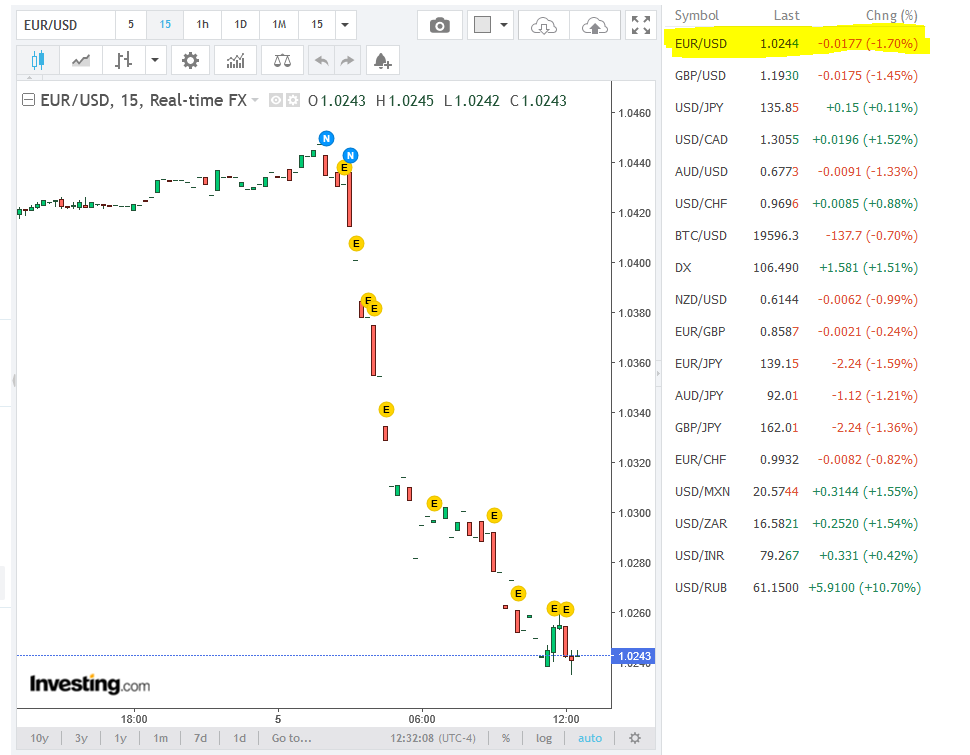Toggle series visibility eye icon in legend
Viewport: 970px width, 755px height.
coord(276,100)
